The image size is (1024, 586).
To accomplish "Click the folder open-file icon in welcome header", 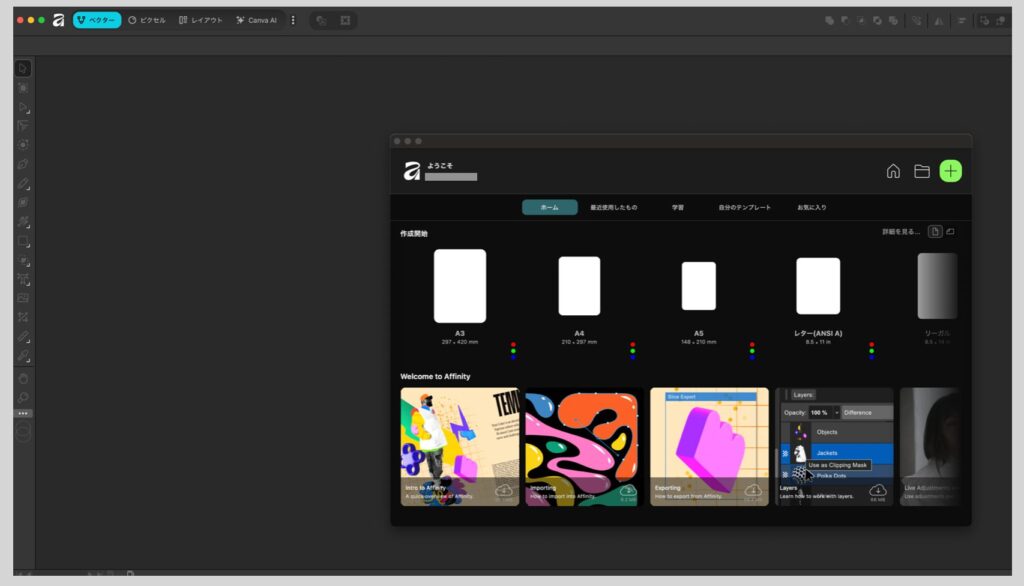I will pyautogui.click(x=922, y=171).
